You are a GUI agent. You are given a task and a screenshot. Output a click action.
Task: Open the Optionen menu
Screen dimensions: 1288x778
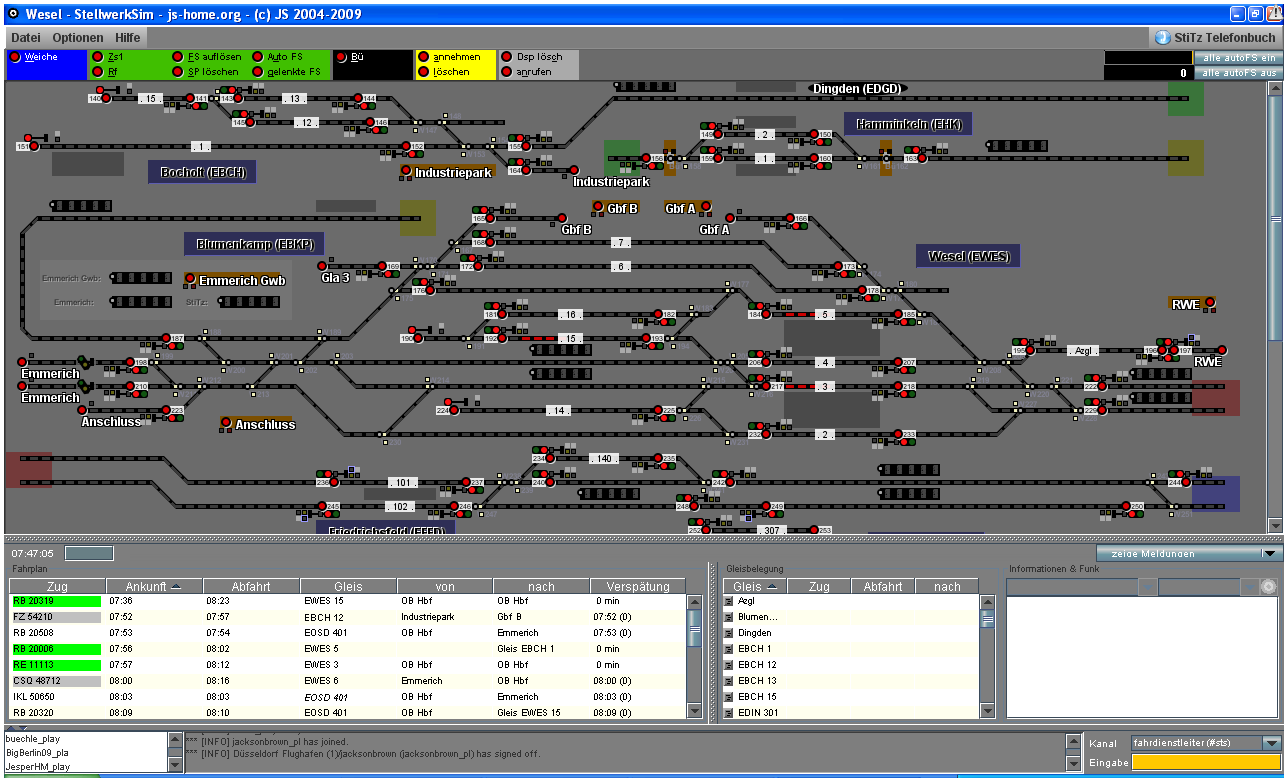click(x=78, y=37)
